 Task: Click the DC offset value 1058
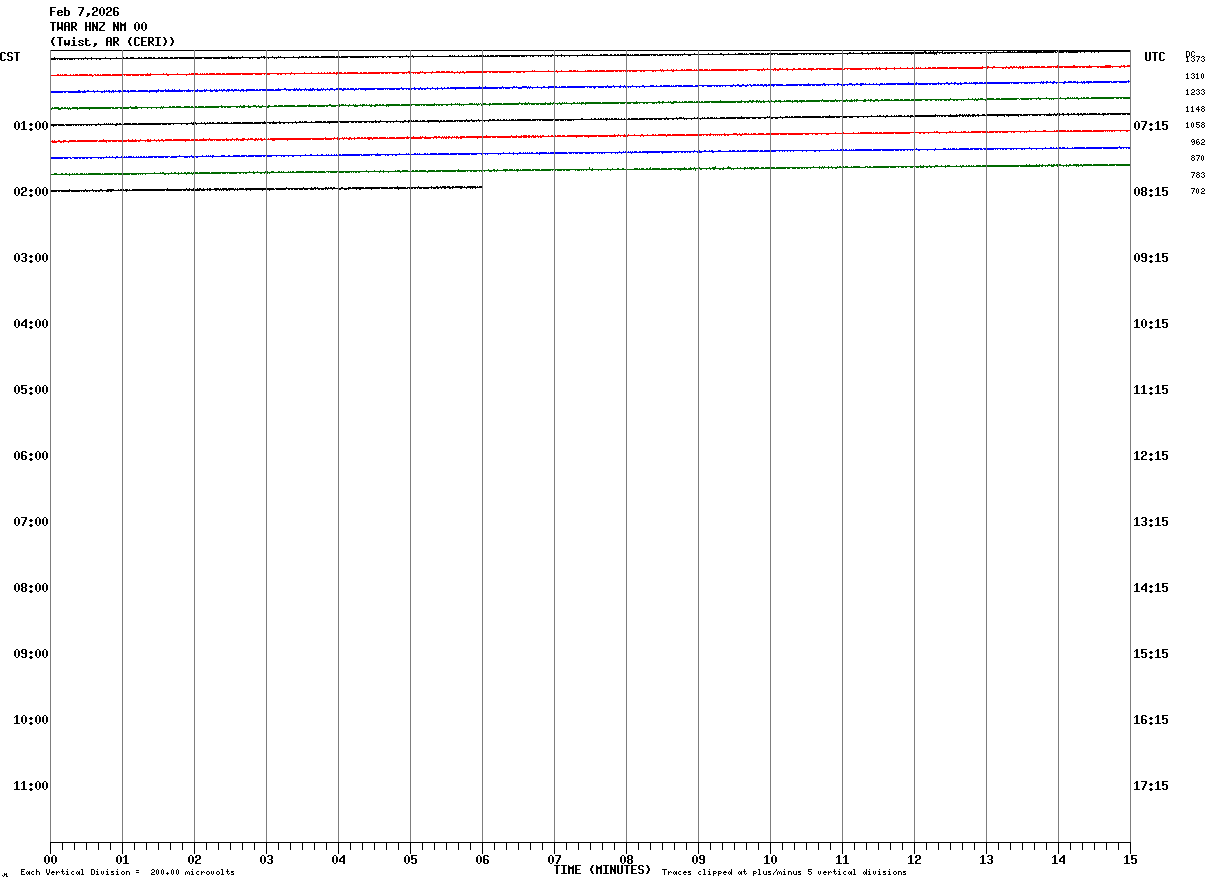(1195, 125)
